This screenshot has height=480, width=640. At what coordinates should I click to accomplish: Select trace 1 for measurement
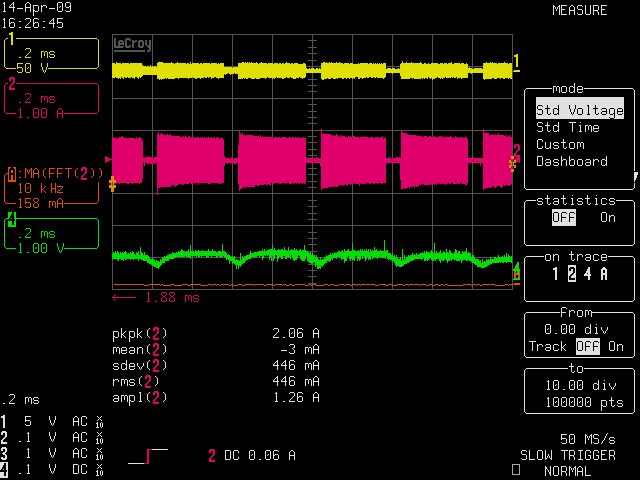555,274
